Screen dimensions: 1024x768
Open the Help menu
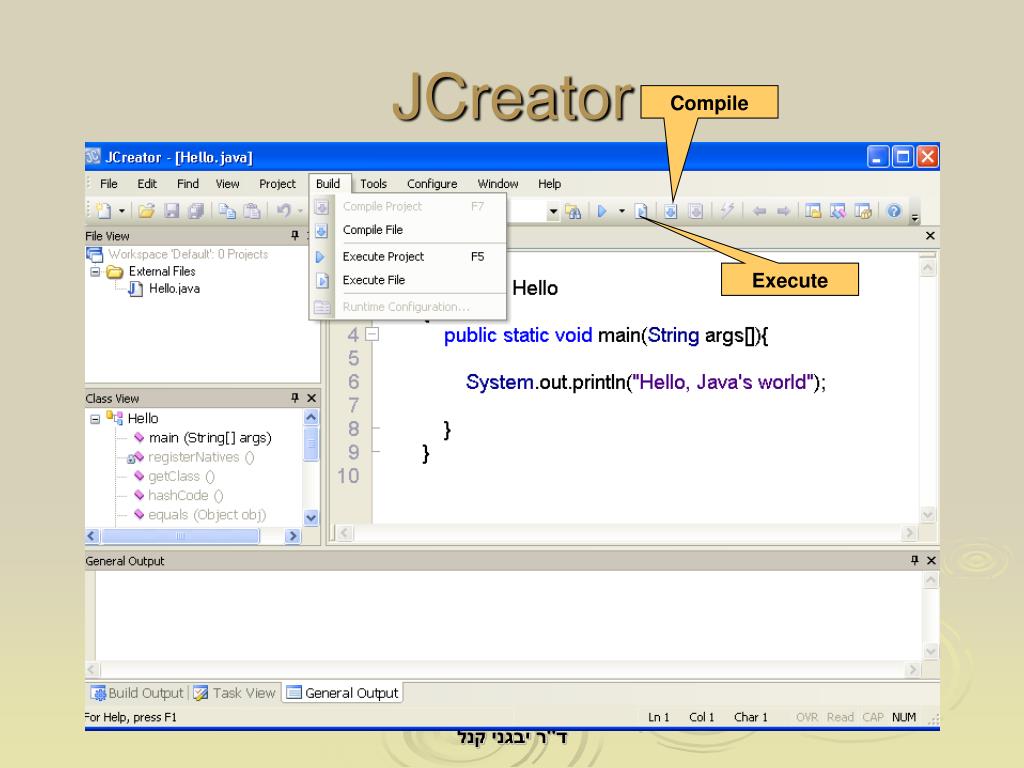549,184
